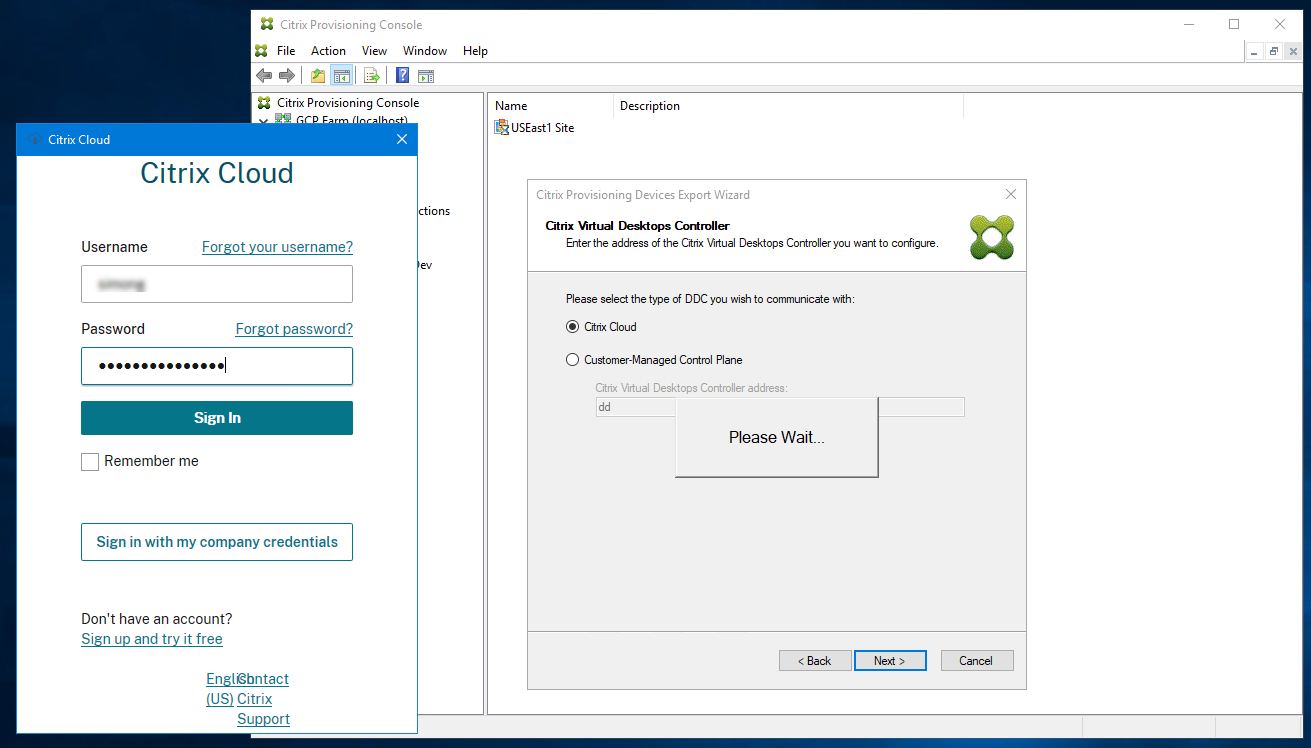Click the GCP Farm server icon in the tree
Screen dimensions: 1311x748
coord(283,120)
